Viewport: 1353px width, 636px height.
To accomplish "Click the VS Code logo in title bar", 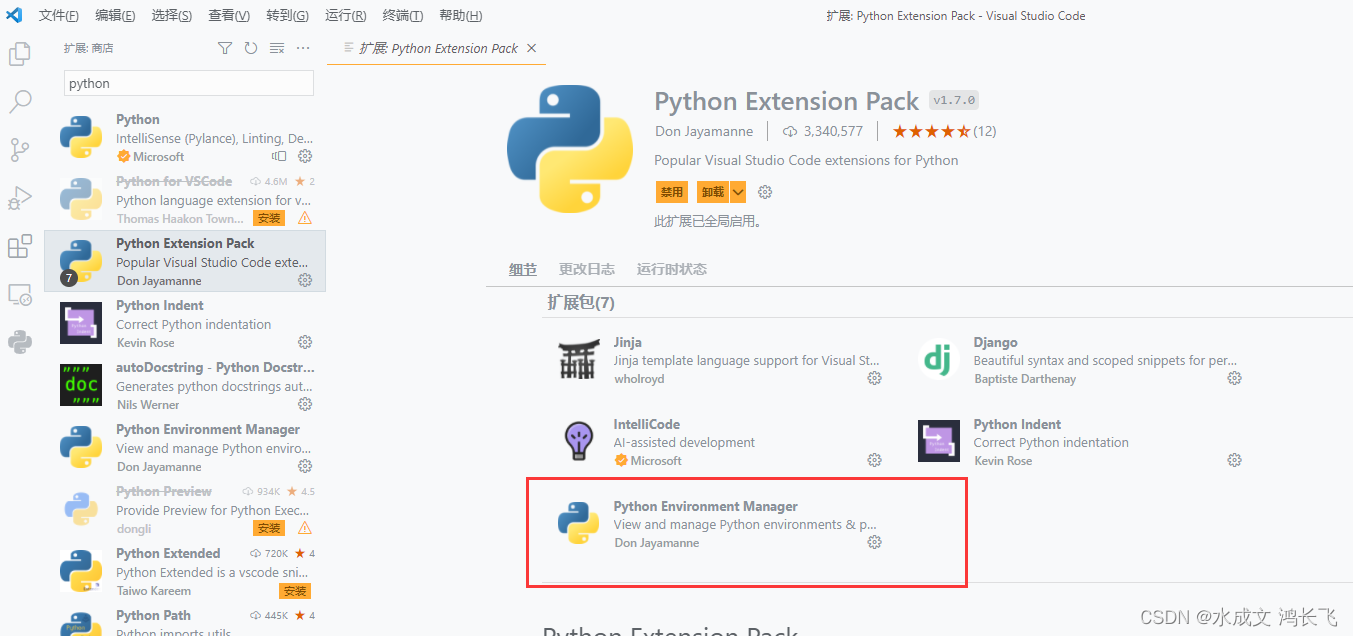I will tap(15, 15).
